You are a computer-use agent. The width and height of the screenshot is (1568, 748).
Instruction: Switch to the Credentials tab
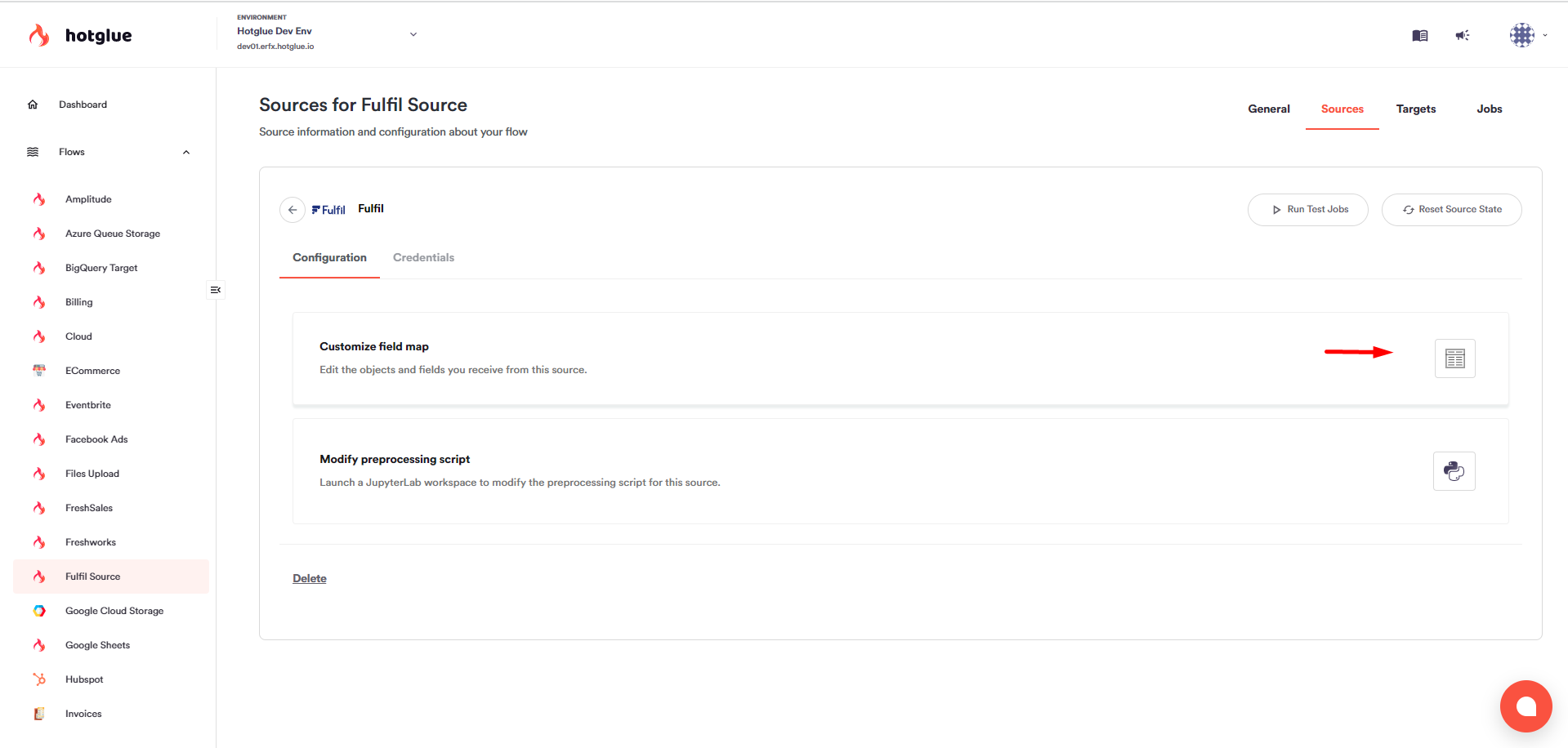point(423,257)
